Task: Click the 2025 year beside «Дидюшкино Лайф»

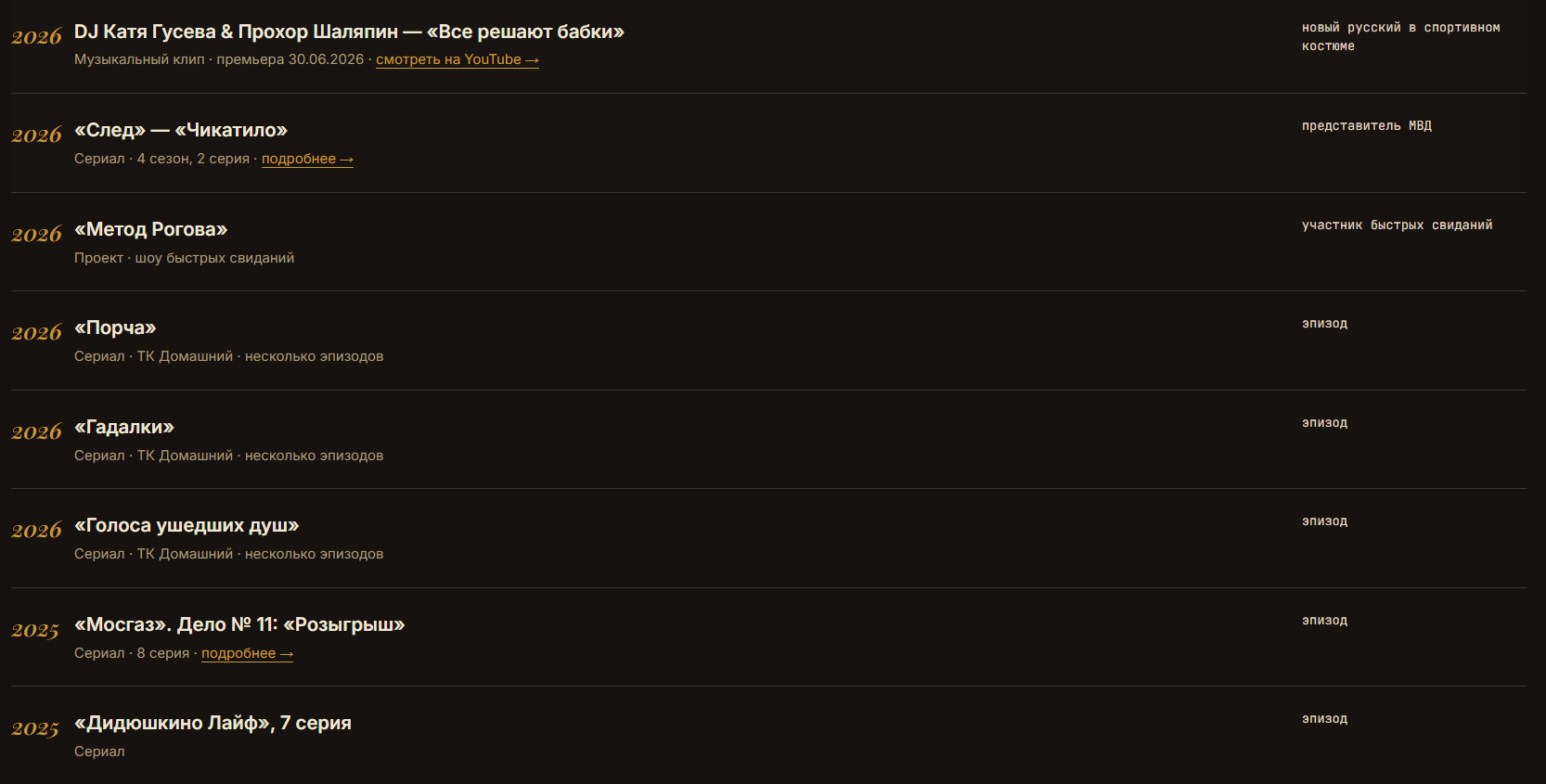Action: [x=35, y=729]
